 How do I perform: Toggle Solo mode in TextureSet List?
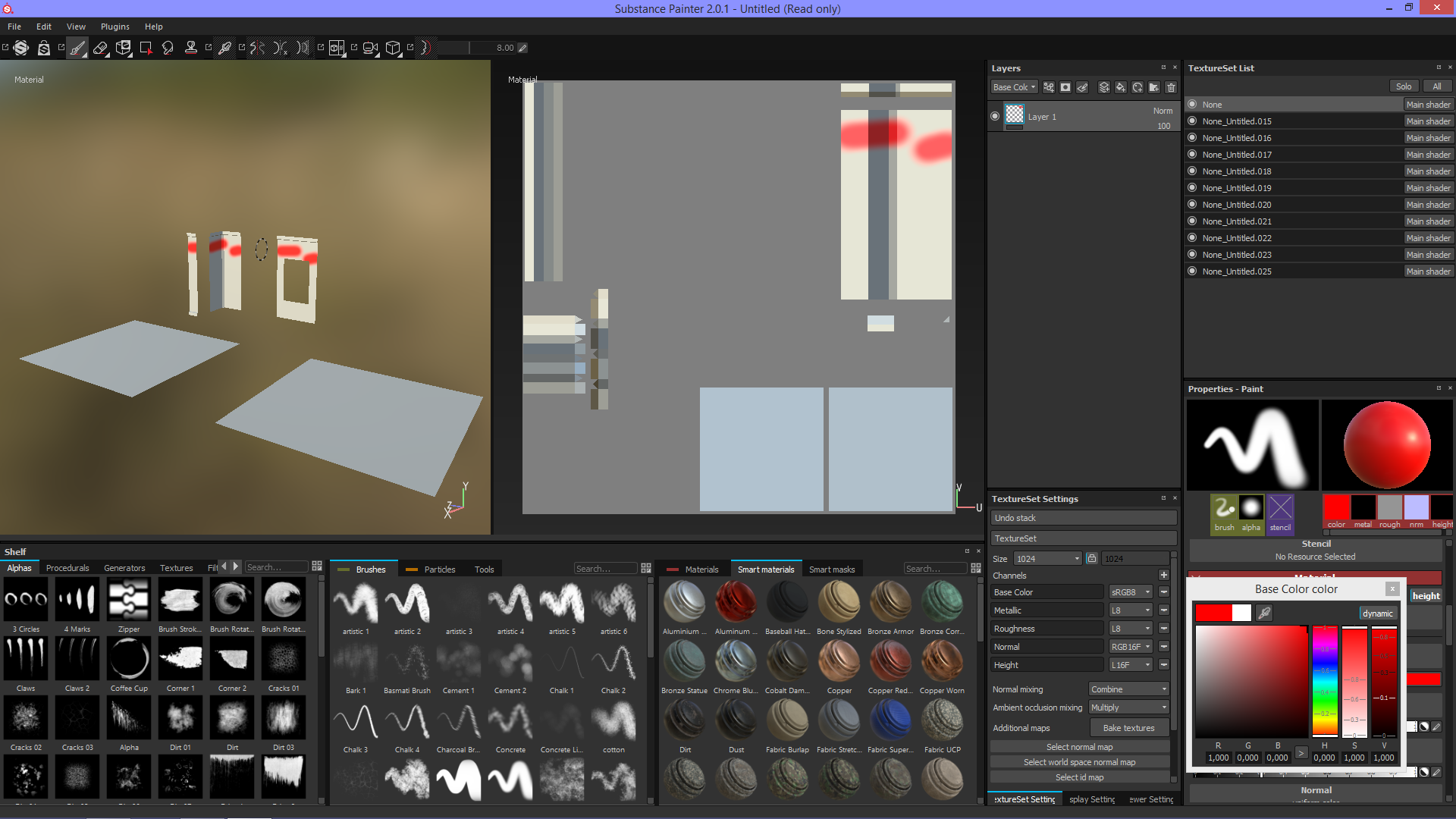pyautogui.click(x=1404, y=86)
